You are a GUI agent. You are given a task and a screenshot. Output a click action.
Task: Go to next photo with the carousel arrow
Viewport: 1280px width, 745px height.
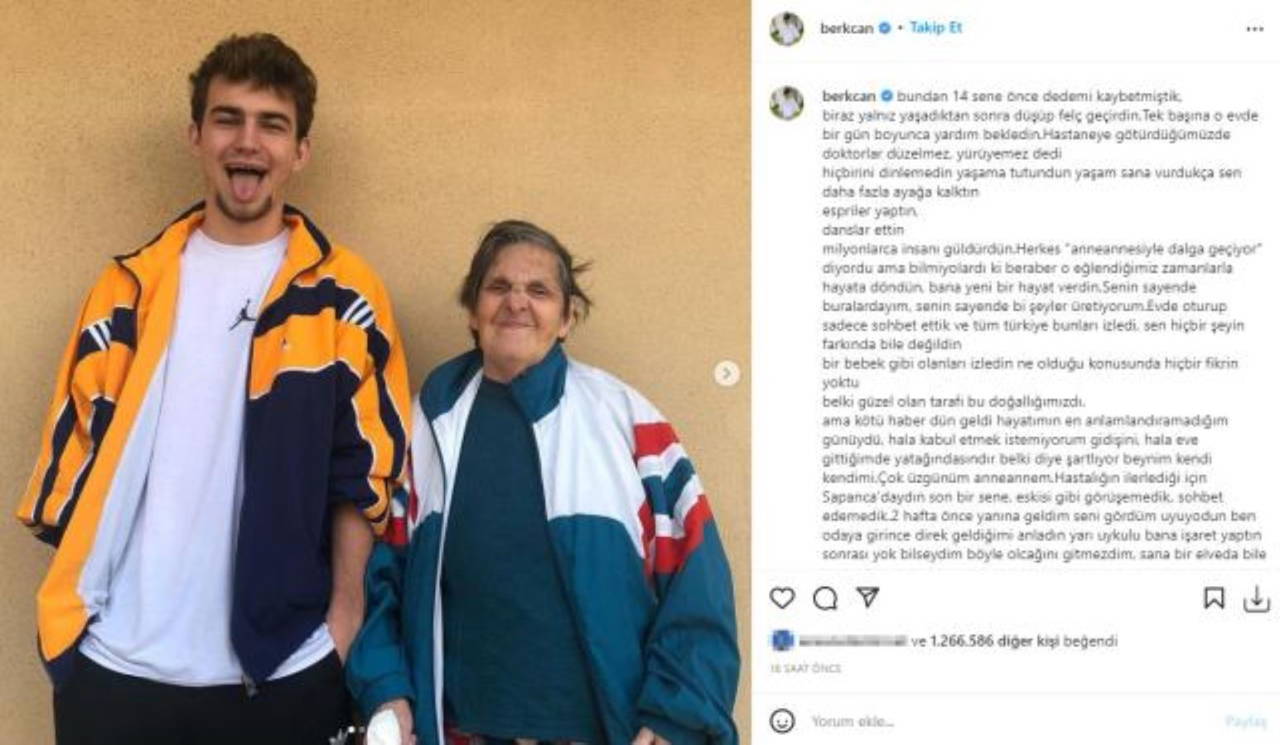(x=727, y=373)
